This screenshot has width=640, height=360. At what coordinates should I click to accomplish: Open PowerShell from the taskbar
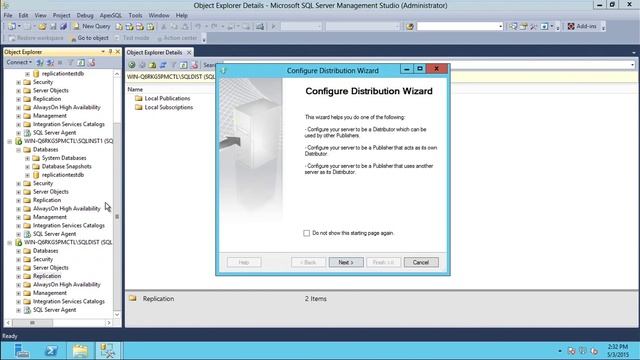point(51,351)
